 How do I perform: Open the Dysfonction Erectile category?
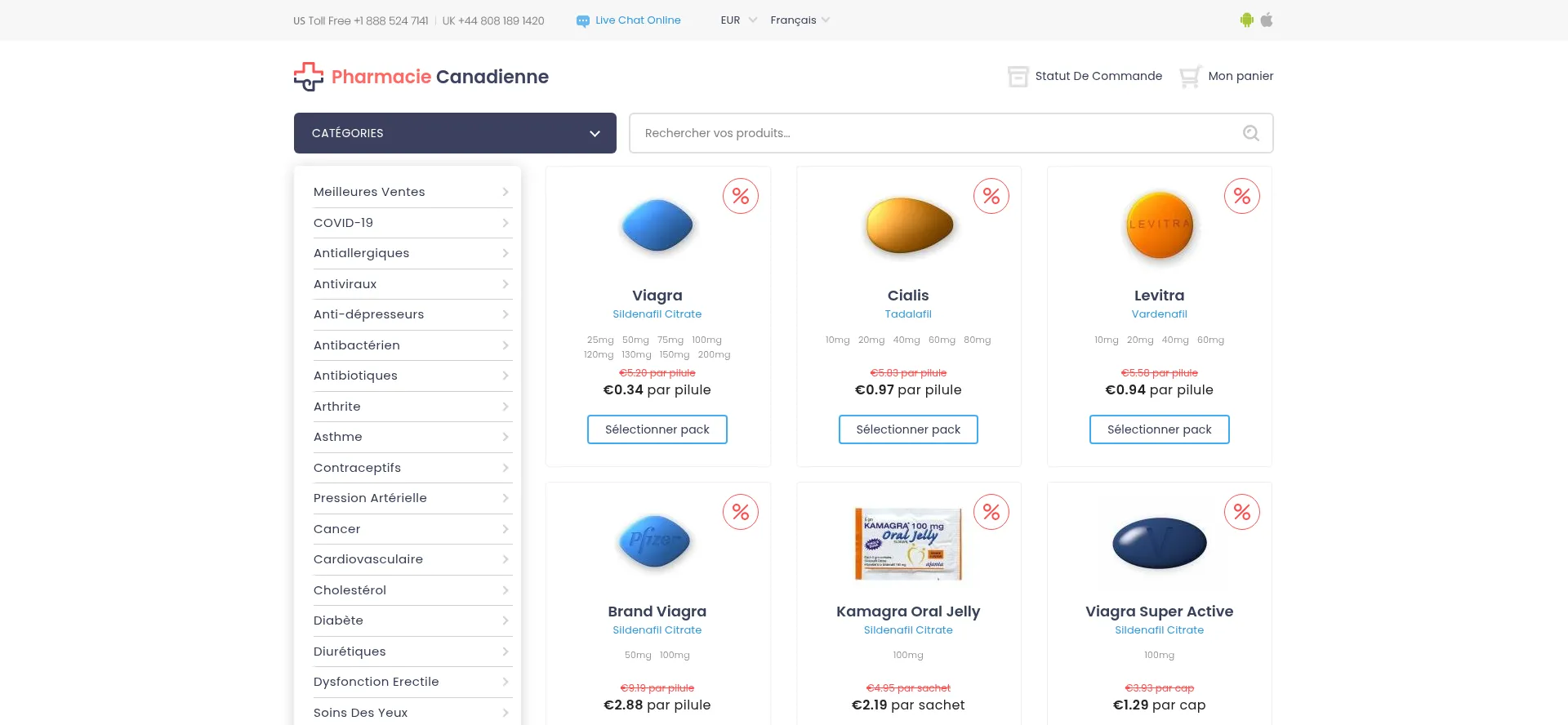pos(376,682)
